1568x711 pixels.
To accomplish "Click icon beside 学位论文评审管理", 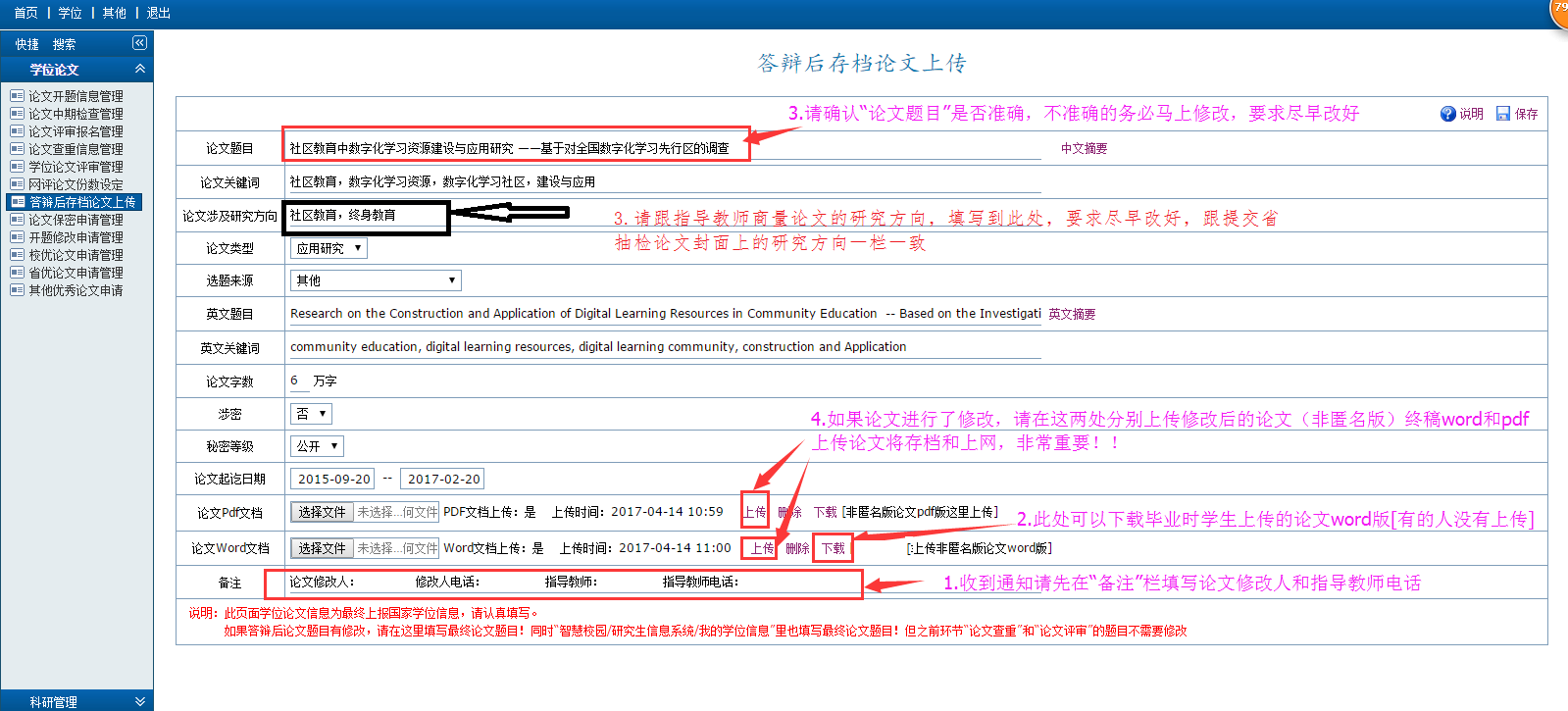I will pos(17,167).
